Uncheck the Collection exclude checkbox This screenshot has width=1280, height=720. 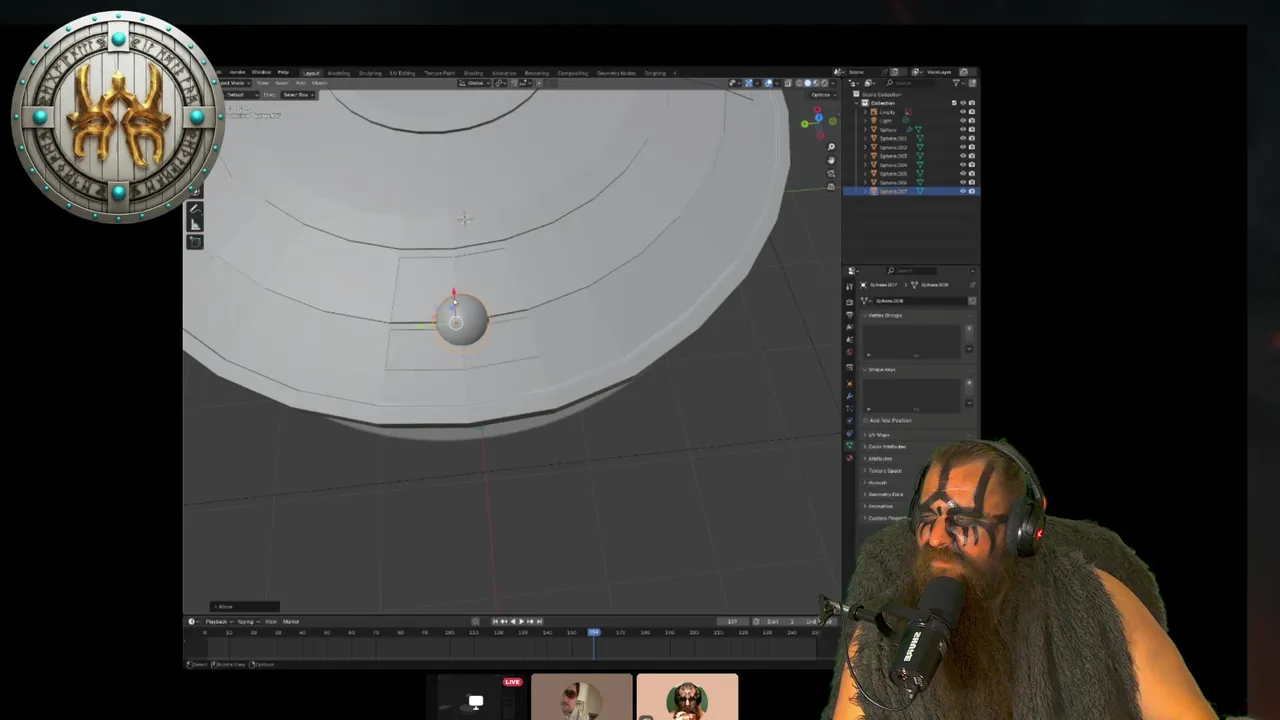click(x=954, y=103)
